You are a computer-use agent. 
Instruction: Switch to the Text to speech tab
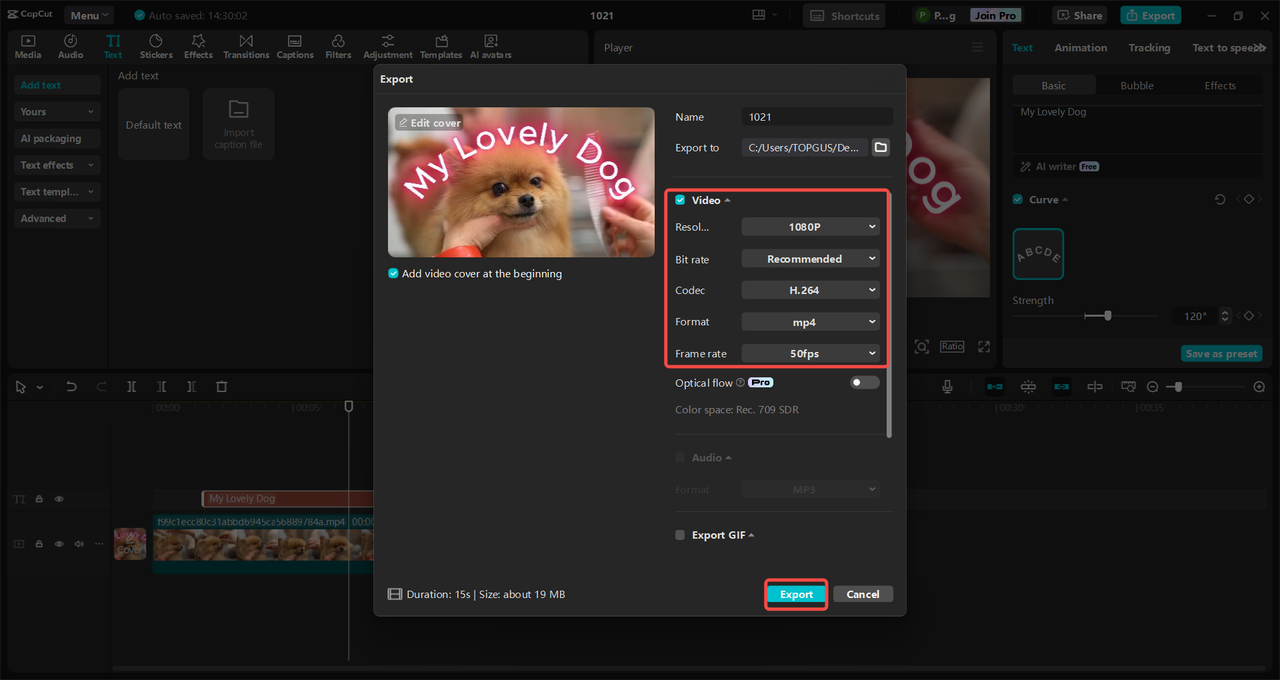click(x=1229, y=48)
